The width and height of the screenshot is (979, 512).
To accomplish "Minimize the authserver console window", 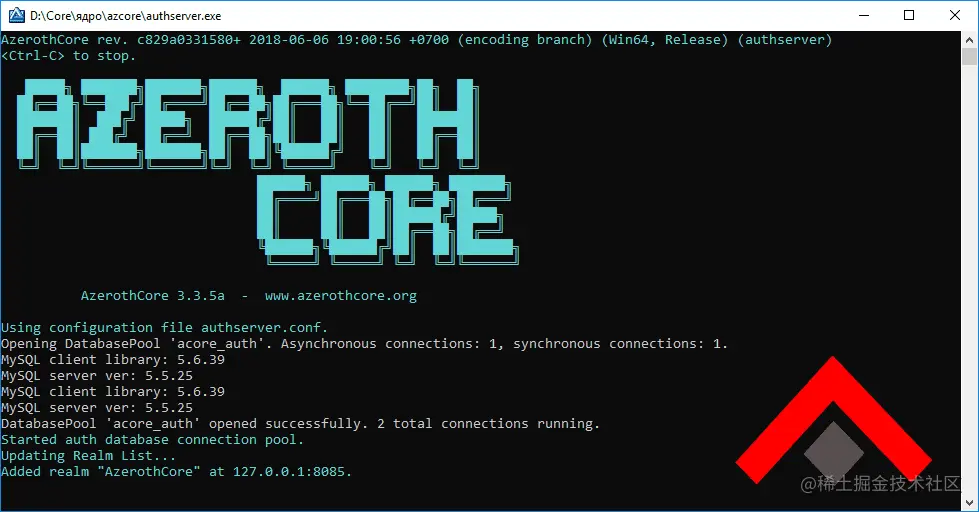I will pyautogui.click(x=864, y=15).
